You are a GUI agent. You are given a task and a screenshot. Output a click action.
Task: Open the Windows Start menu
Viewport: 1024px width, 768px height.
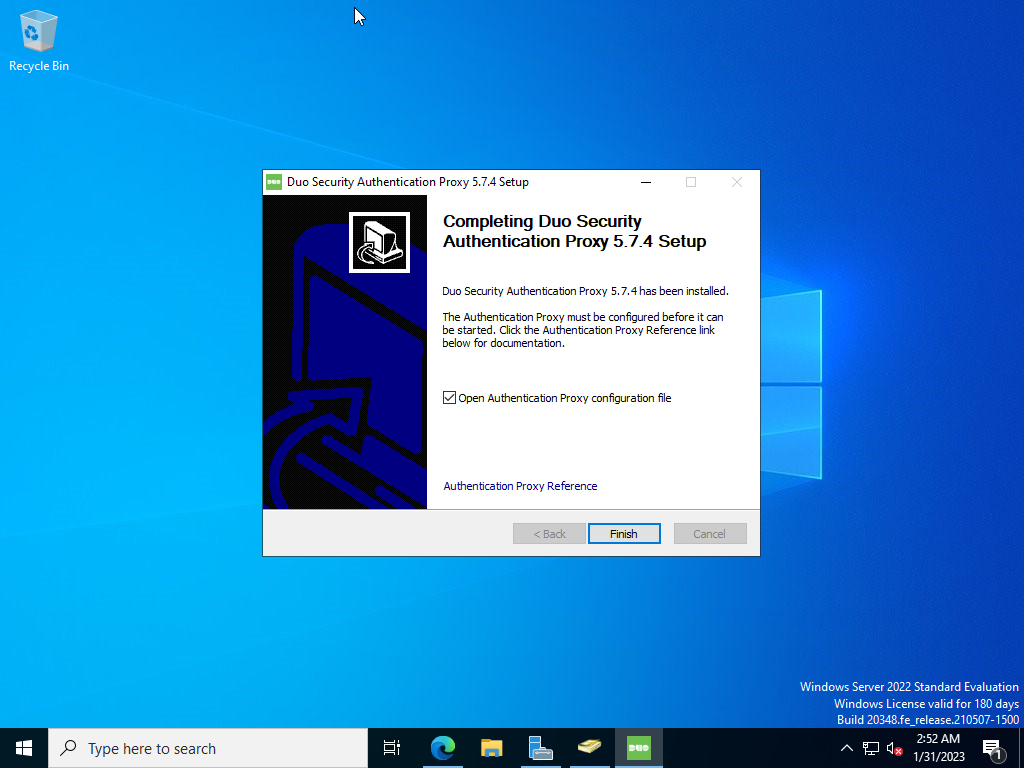tap(24, 748)
